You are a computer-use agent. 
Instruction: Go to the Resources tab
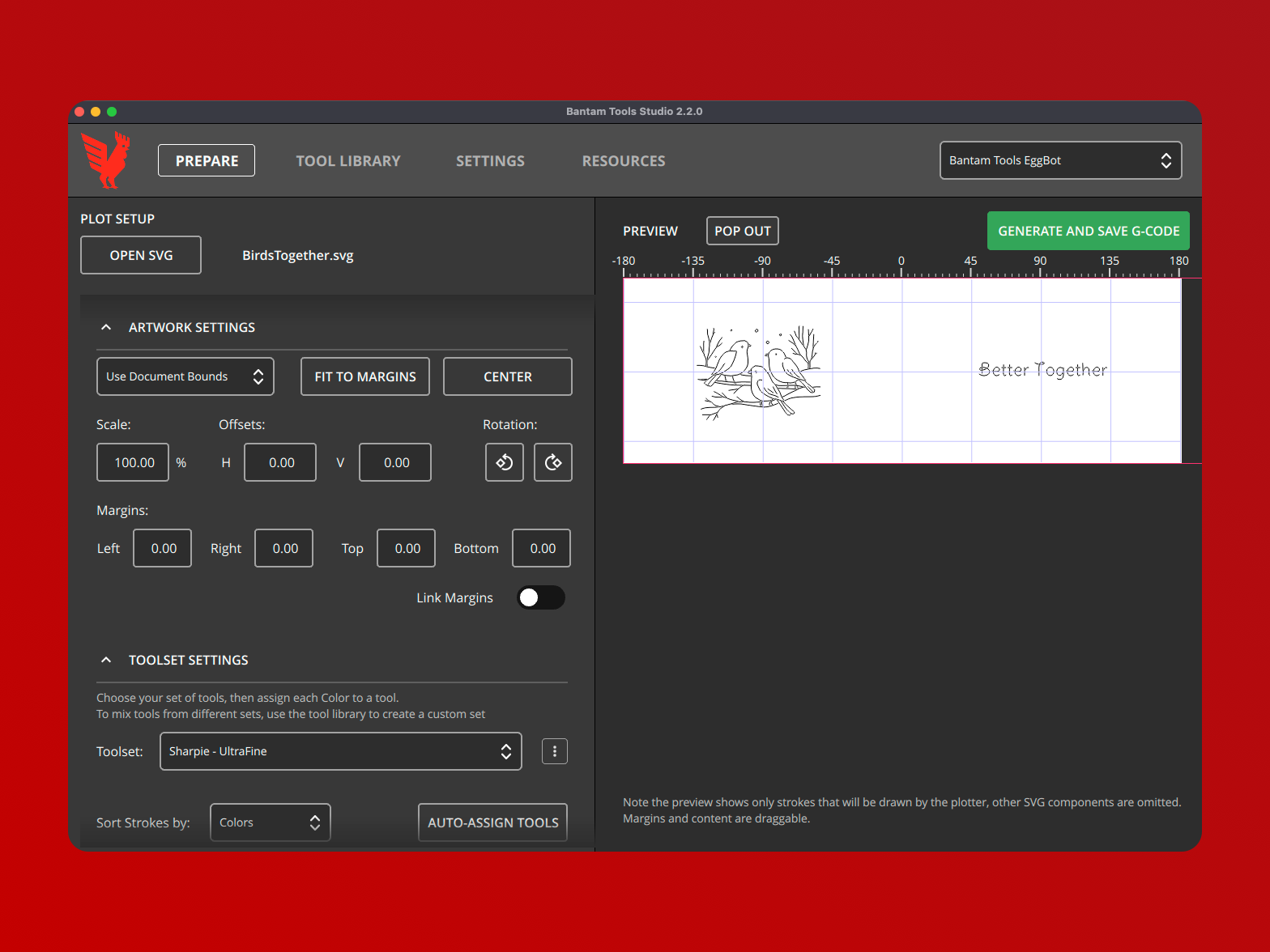pyautogui.click(x=623, y=161)
